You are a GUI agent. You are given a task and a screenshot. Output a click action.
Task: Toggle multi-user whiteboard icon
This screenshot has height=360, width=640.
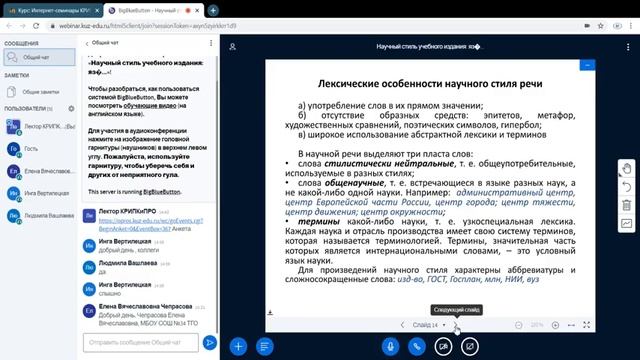point(627,223)
